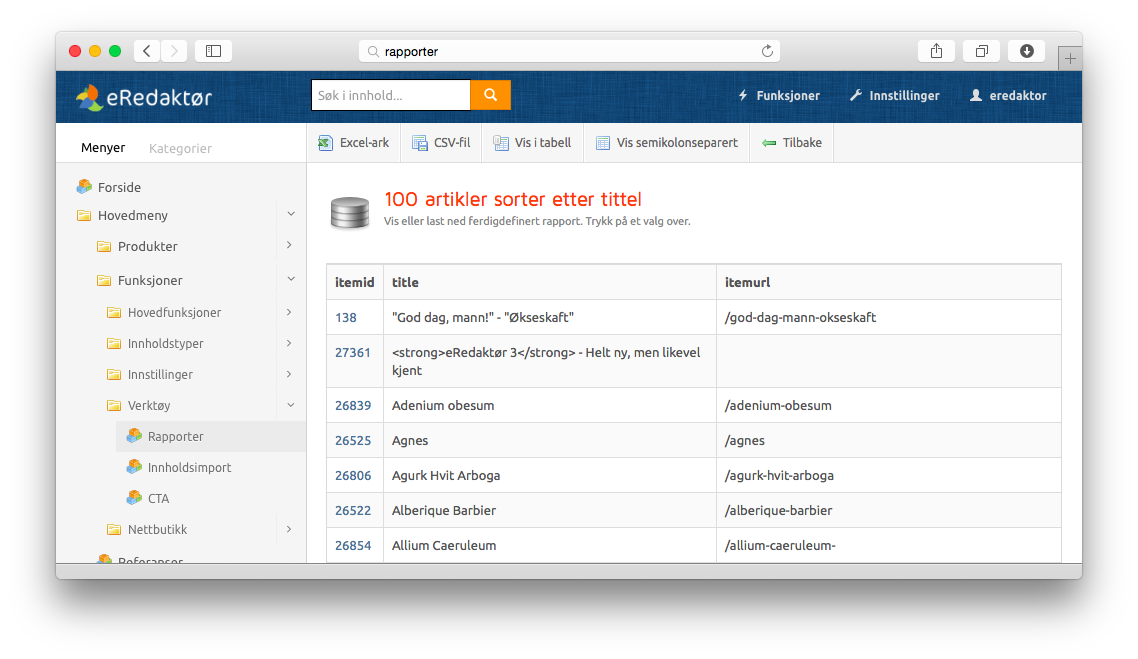Open the eredaktor user menu

tap(1008, 95)
